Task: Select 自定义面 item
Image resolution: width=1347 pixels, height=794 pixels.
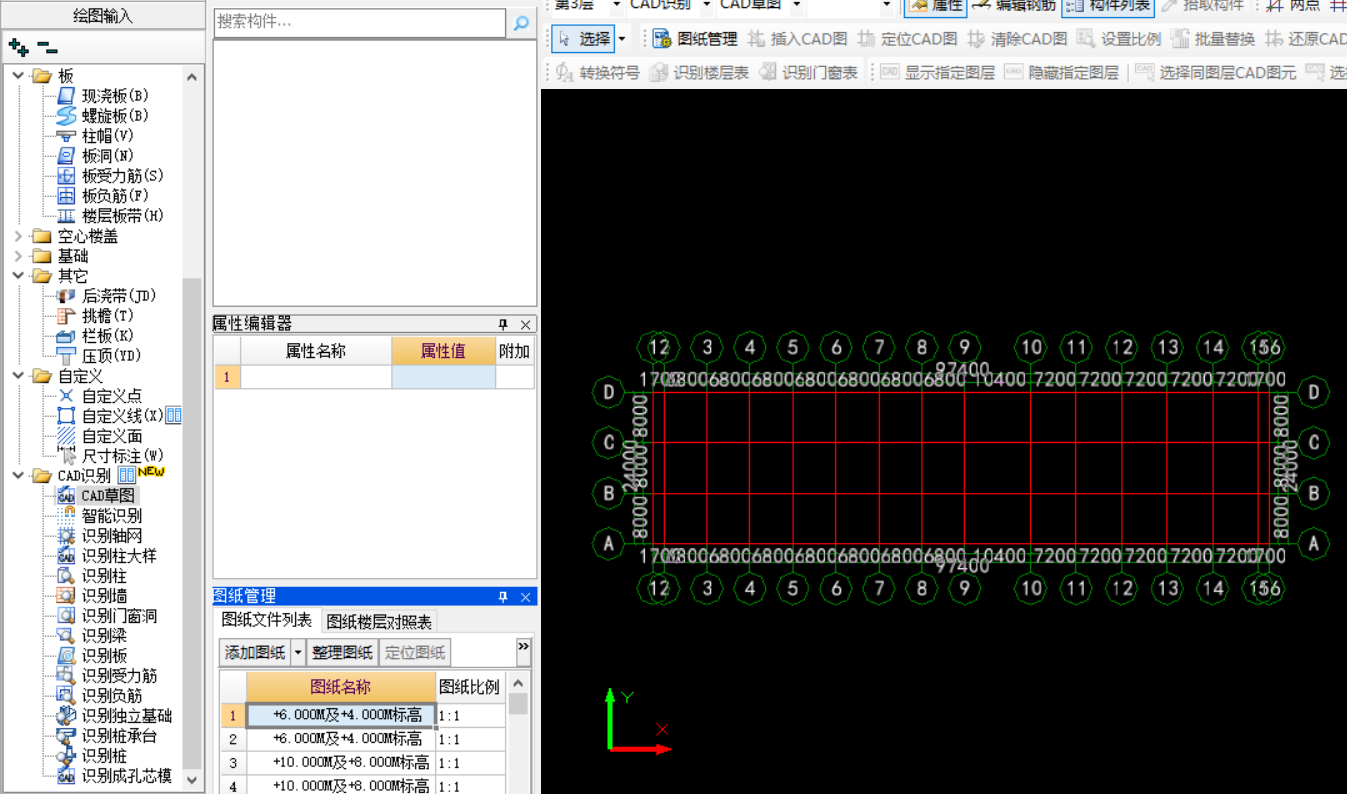Action: click(112, 436)
